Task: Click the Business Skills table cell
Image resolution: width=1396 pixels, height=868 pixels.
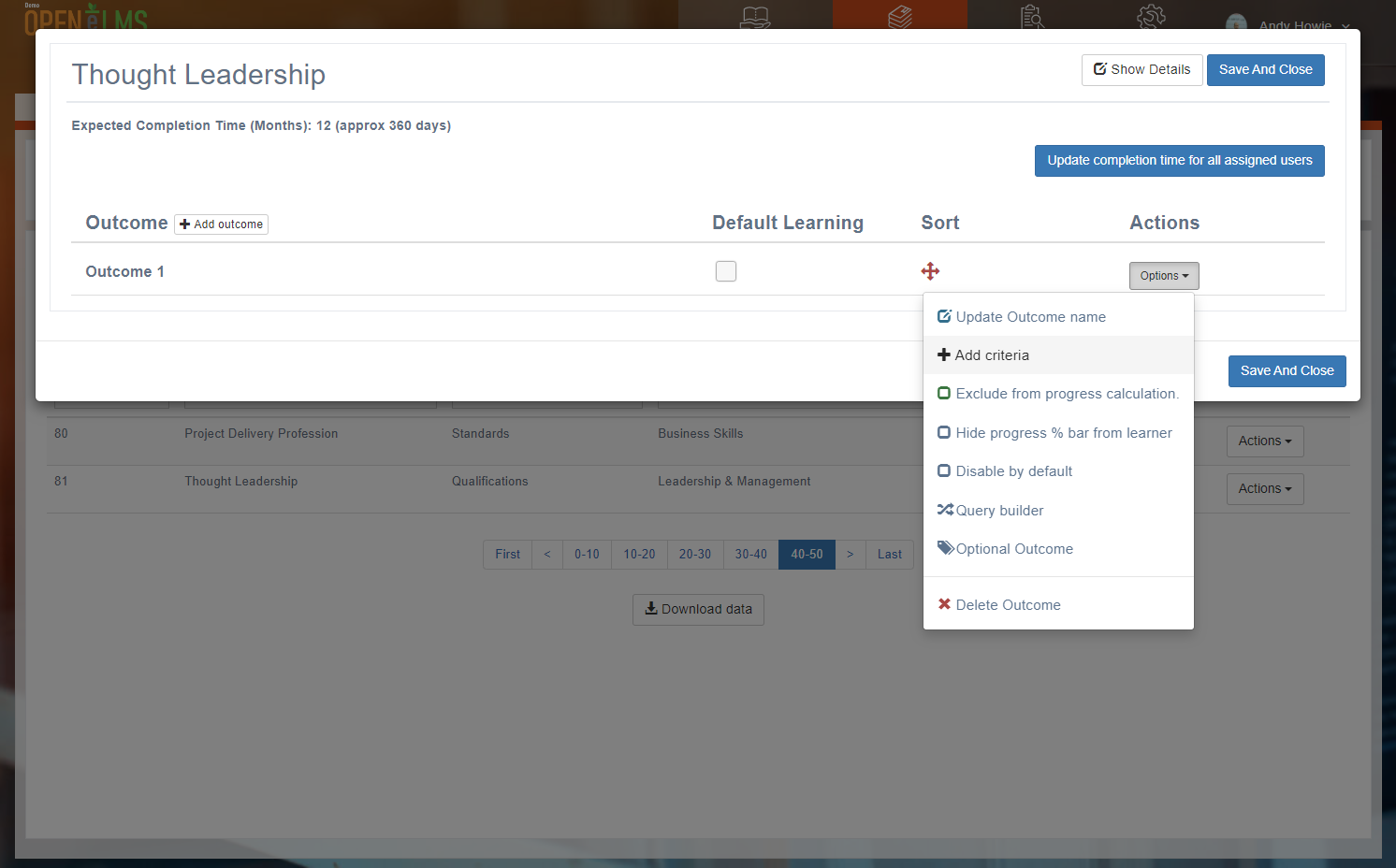Action: tap(700, 434)
